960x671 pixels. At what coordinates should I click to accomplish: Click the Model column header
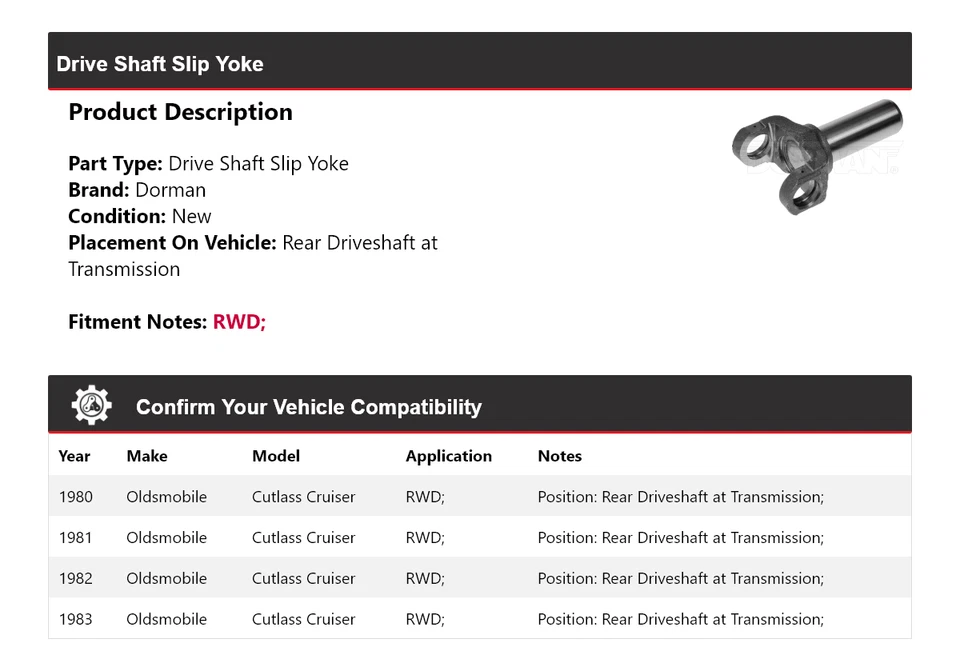pos(276,456)
